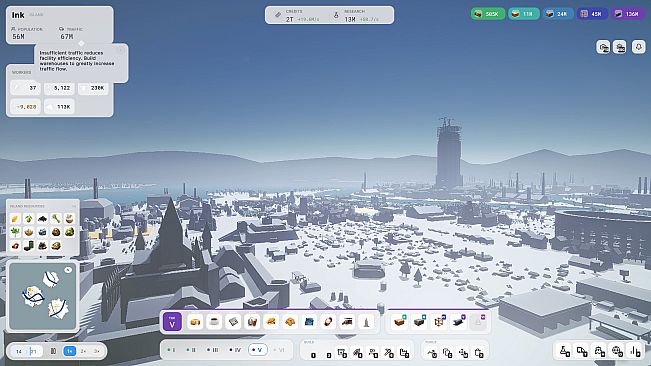Close the insufficient traffic tooltip
This screenshot has height=366, width=651.
pos(121,51)
